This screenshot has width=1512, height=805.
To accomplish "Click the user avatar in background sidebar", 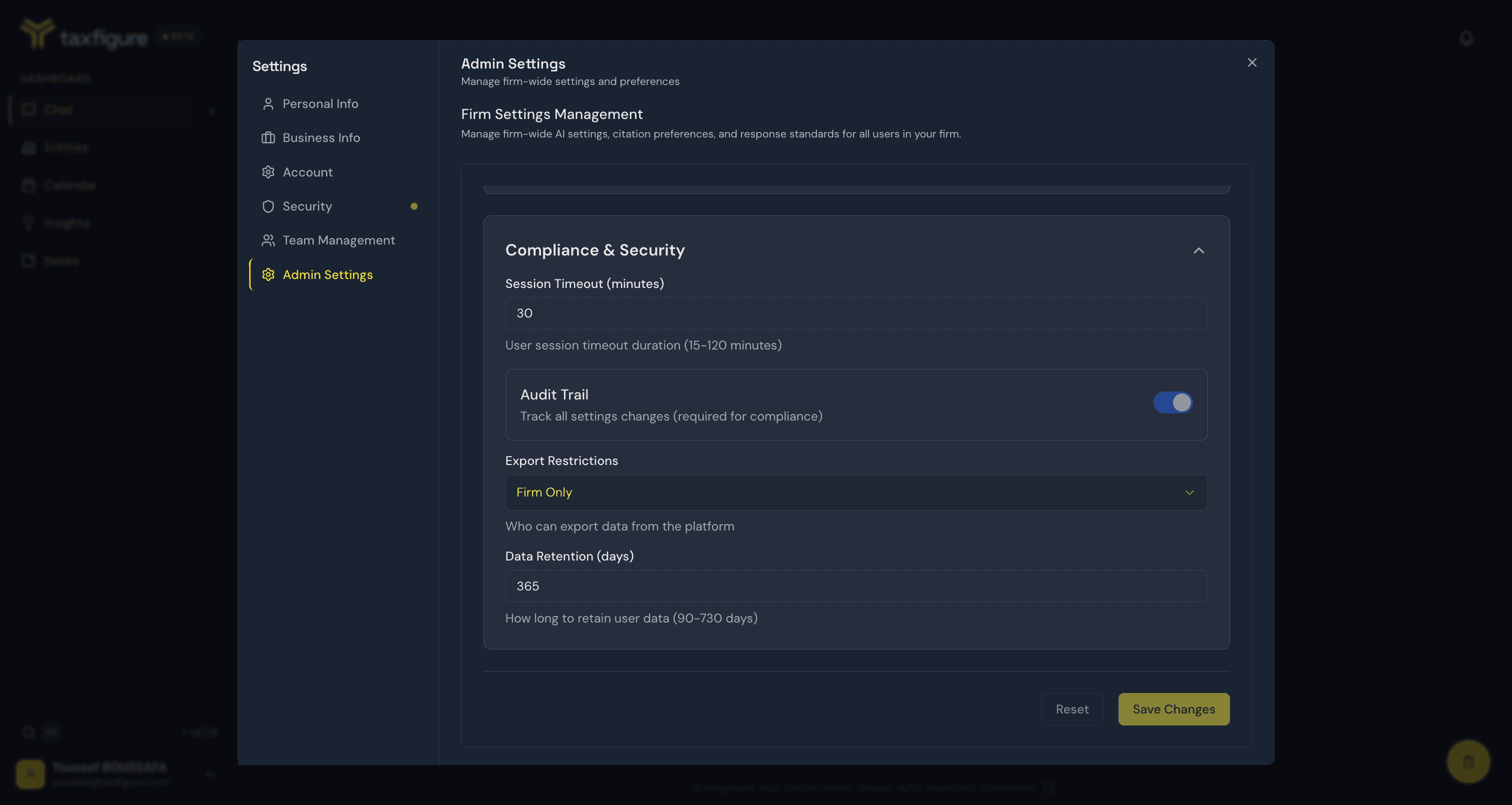I will [x=30, y=774].
